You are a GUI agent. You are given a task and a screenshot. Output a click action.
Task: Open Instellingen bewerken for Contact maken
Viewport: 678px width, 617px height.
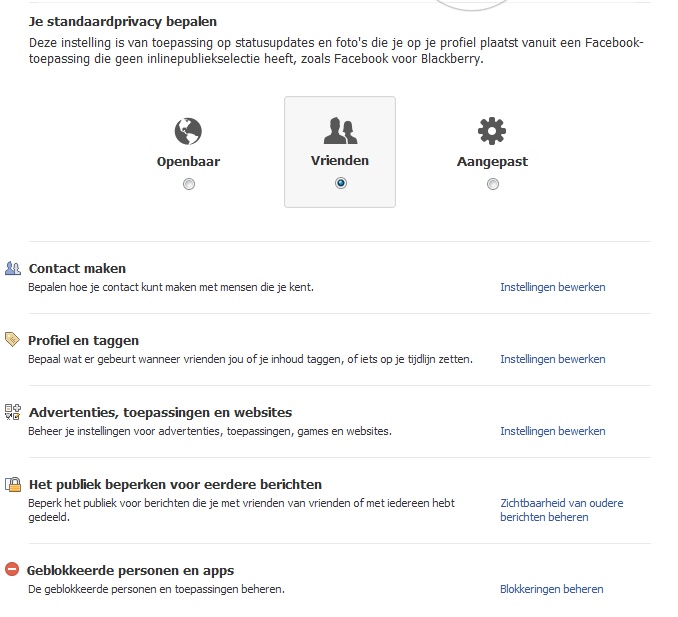(552, 287)
